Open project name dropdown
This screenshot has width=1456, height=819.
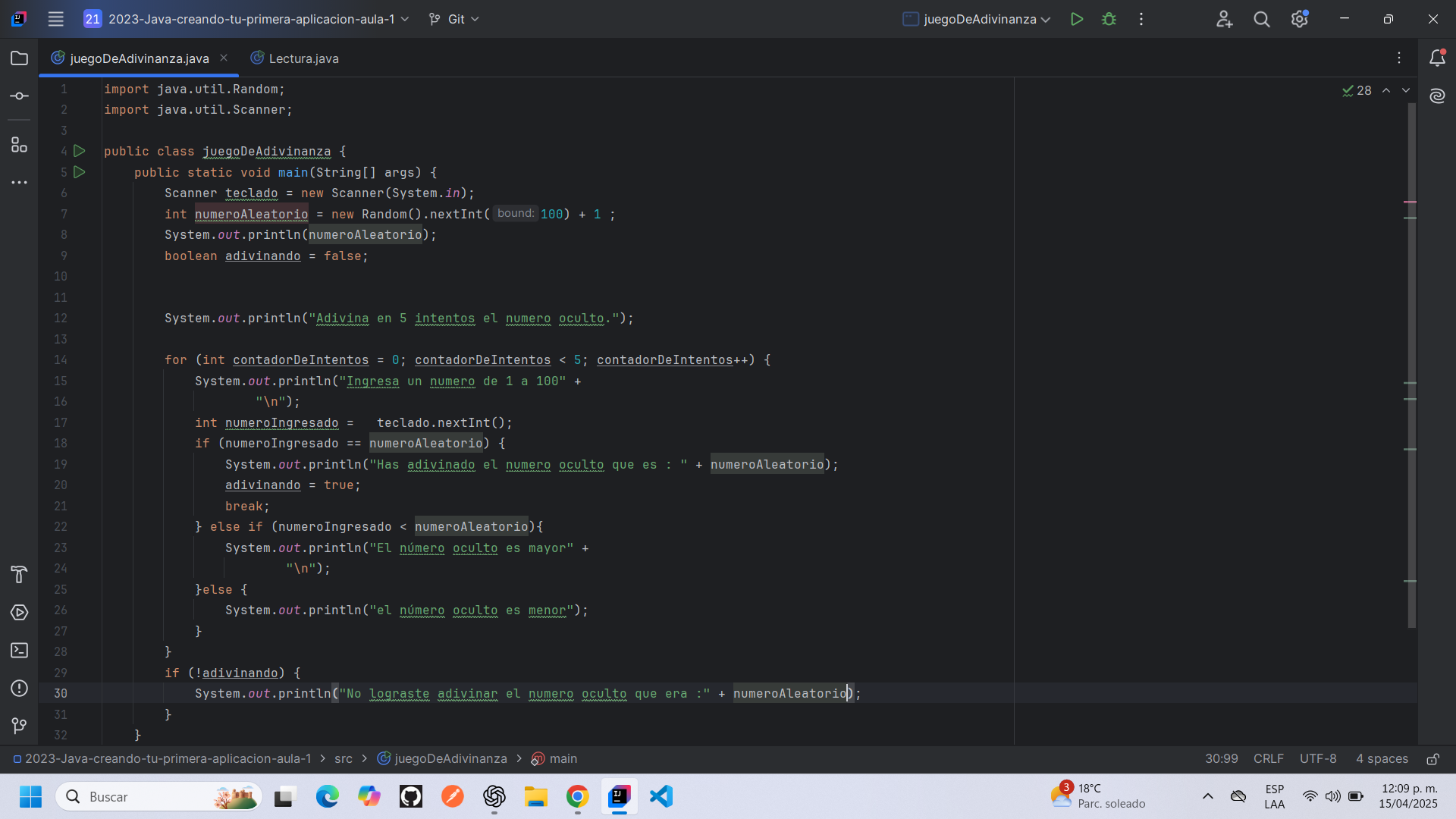tap(246, 19)
